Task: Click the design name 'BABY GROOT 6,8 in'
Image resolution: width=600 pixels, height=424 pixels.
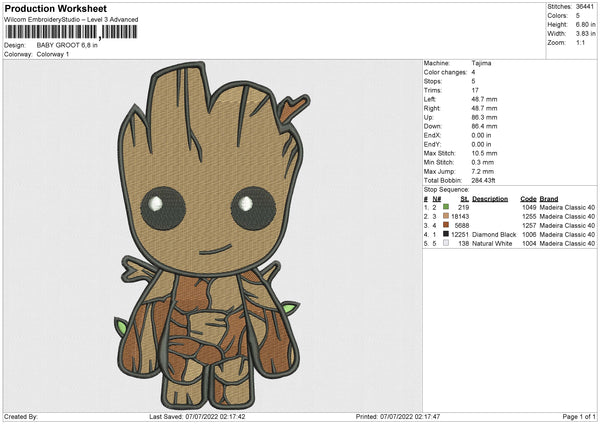Action: click(67, 45)
